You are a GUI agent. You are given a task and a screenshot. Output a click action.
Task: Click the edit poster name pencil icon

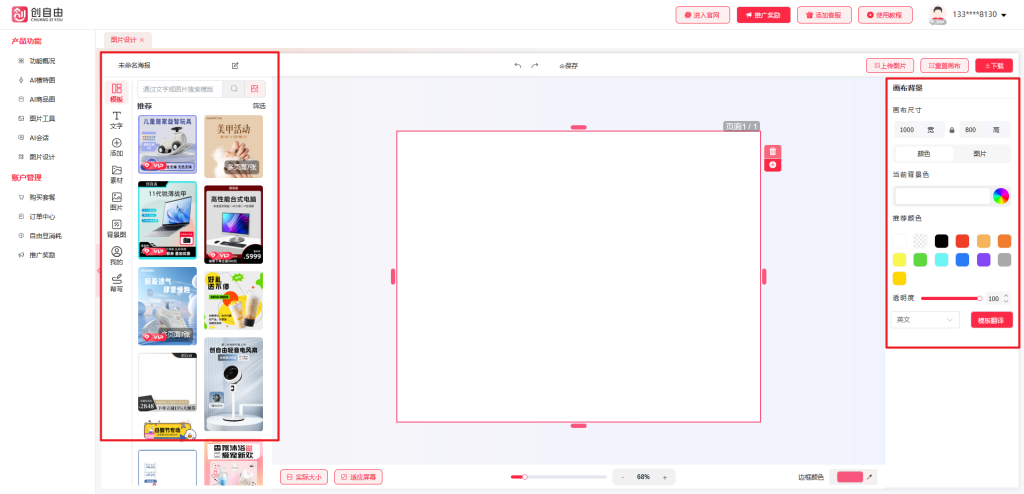235,66
